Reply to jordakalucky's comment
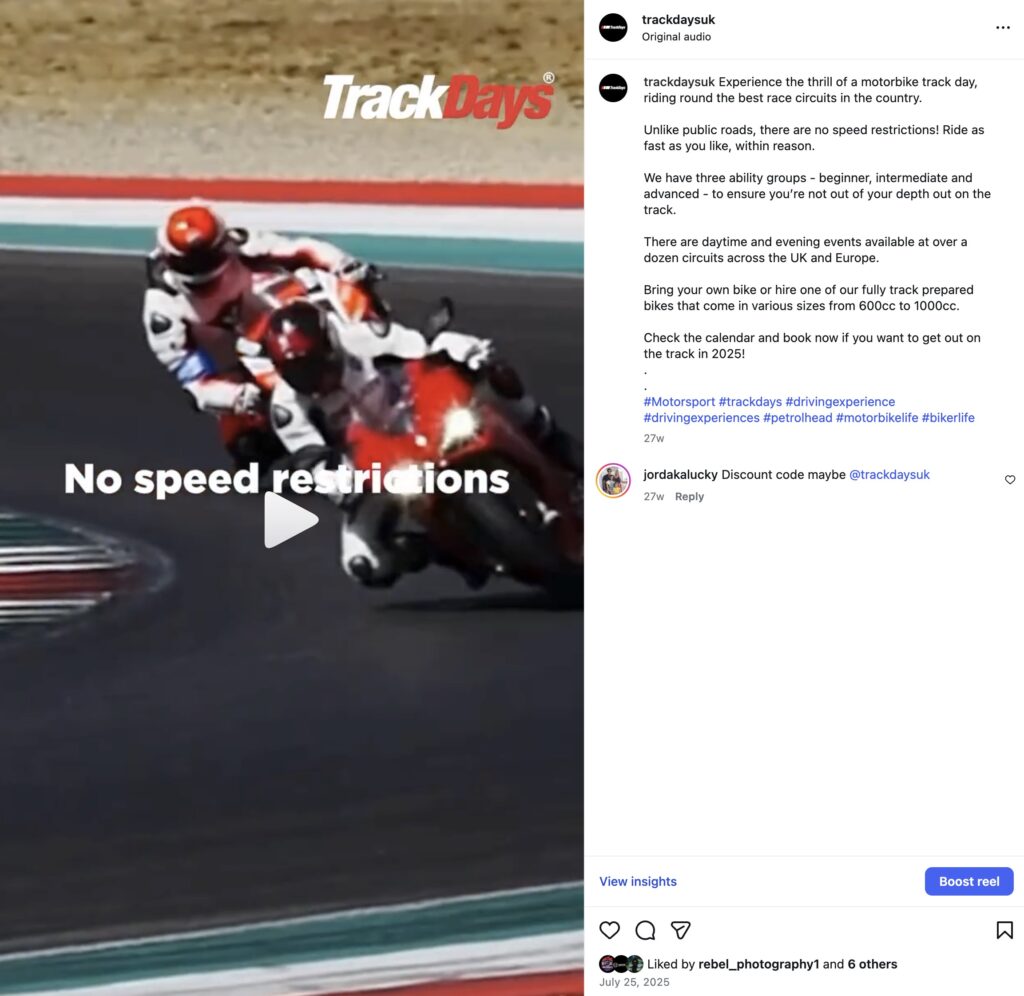The height and width of the screenshot is (996, 1024). tap(689, 496)
